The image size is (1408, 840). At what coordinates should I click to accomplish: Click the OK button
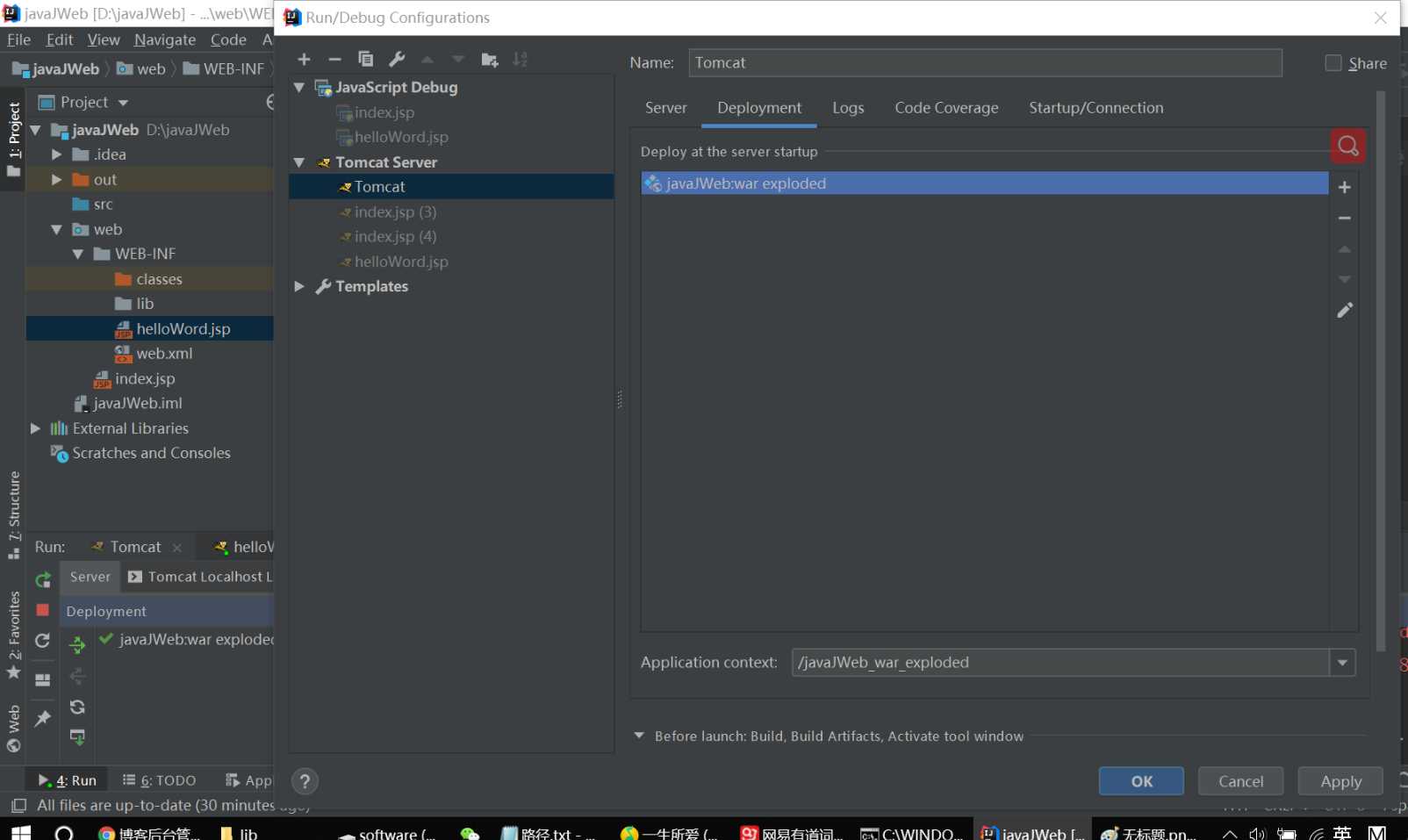click(1141, 781)
